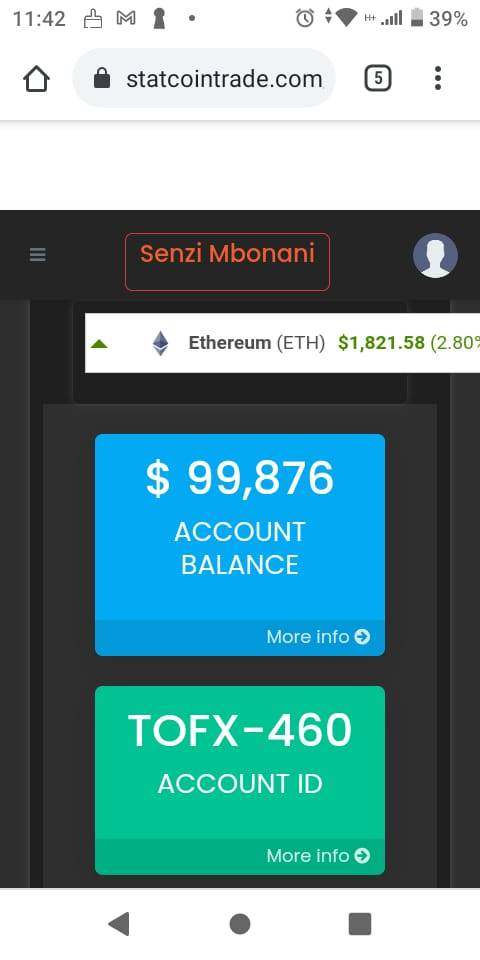Tap the Android home circle button
The image size is (480, 960).
[240, 924]
